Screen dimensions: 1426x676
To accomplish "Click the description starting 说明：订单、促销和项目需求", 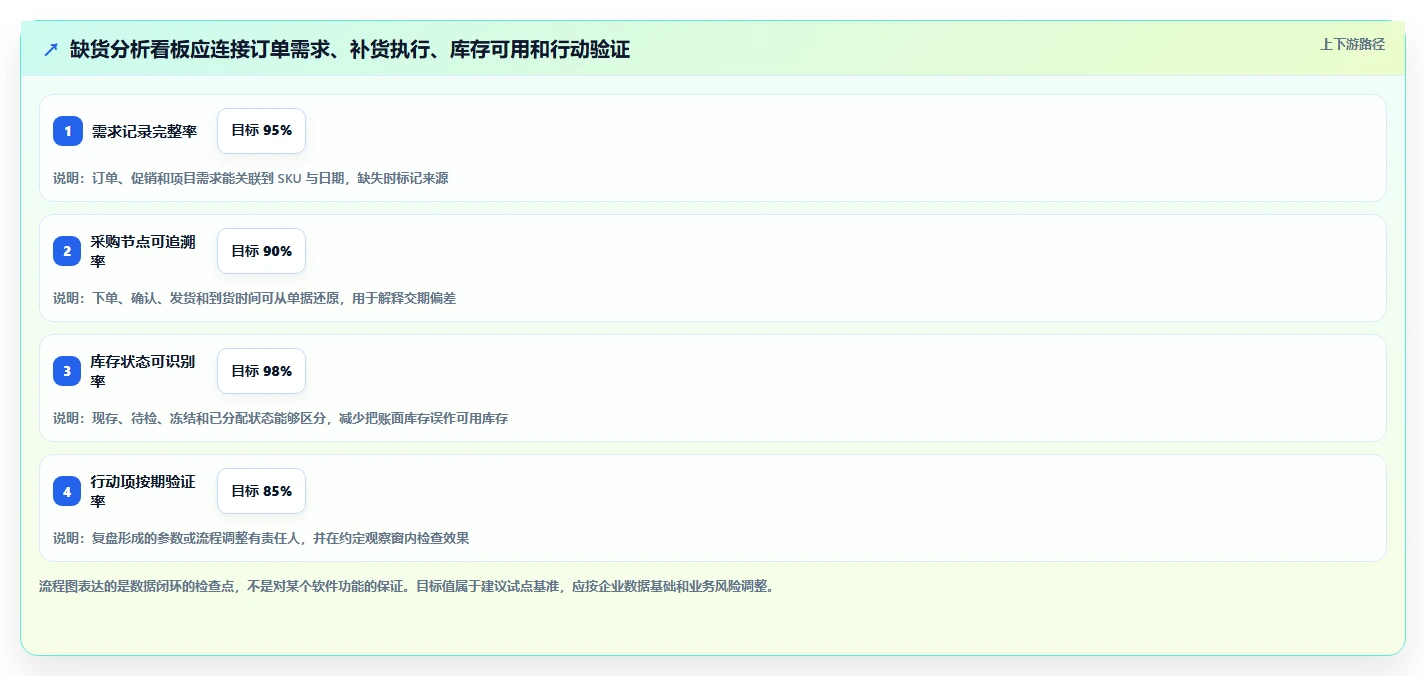I will tap(251, 178).
